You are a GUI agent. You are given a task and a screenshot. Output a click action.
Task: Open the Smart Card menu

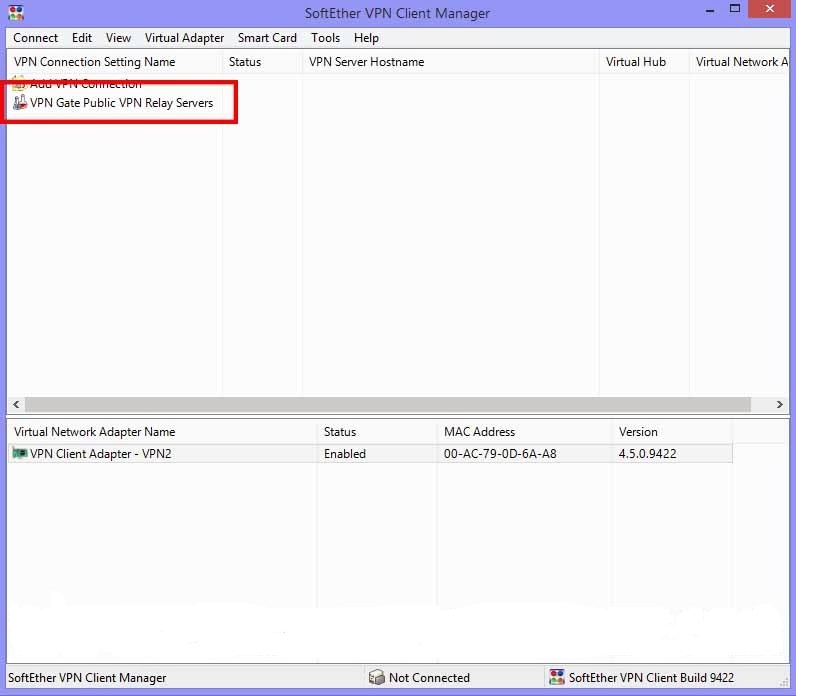[x=267, y=38]
